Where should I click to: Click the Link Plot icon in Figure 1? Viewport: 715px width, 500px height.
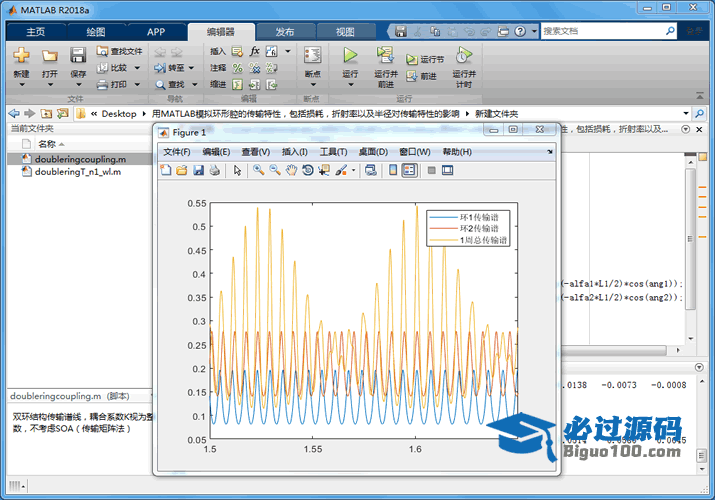(x=371, y=170)
